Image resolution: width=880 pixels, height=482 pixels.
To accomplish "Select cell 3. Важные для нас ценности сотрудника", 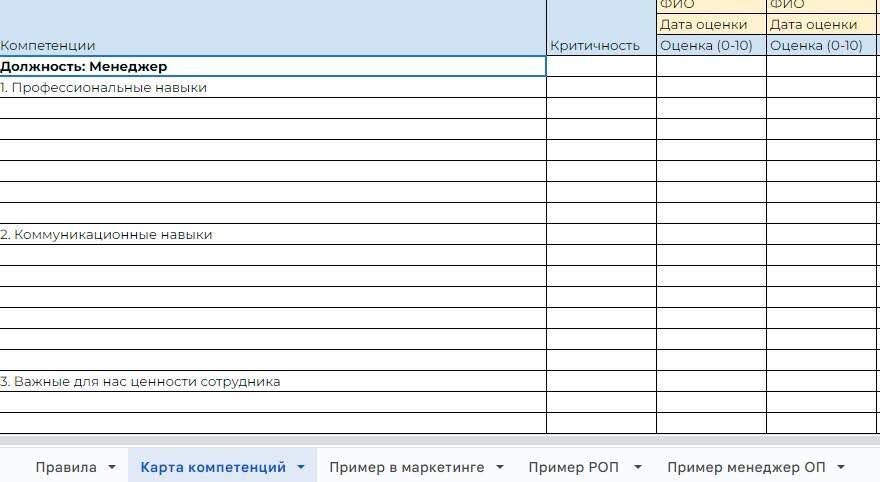I will click(x=273, y=382).
